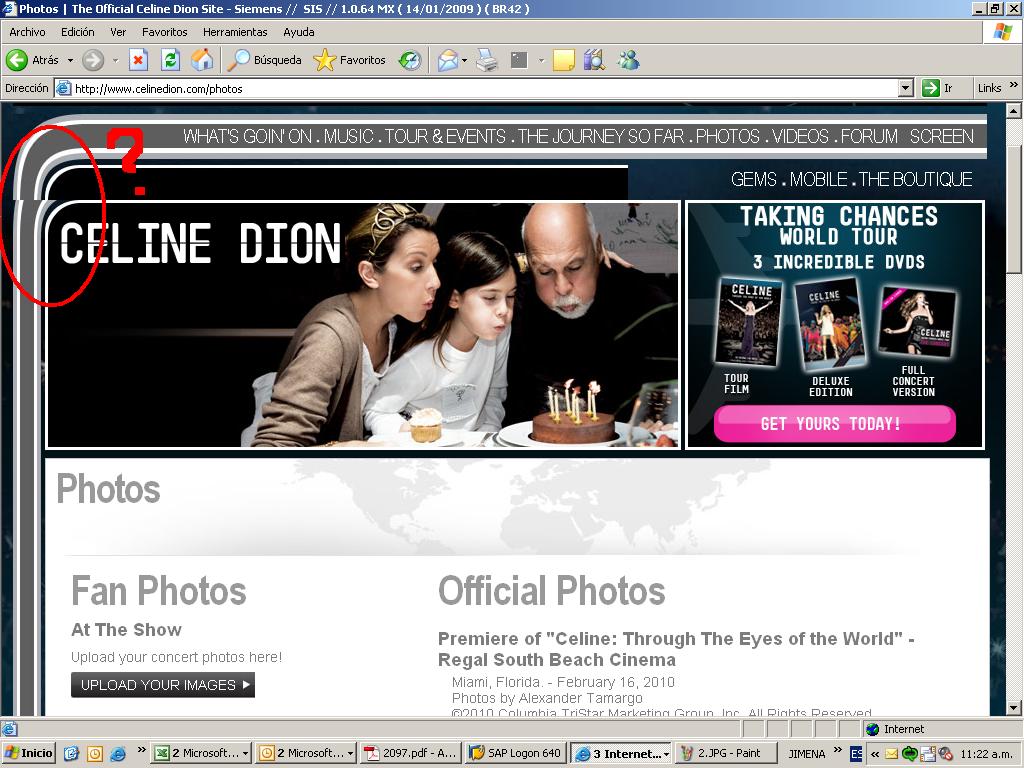Click the Internet security zone indicator
This screenshot has height=768, width=1024.
click(895, 729)
